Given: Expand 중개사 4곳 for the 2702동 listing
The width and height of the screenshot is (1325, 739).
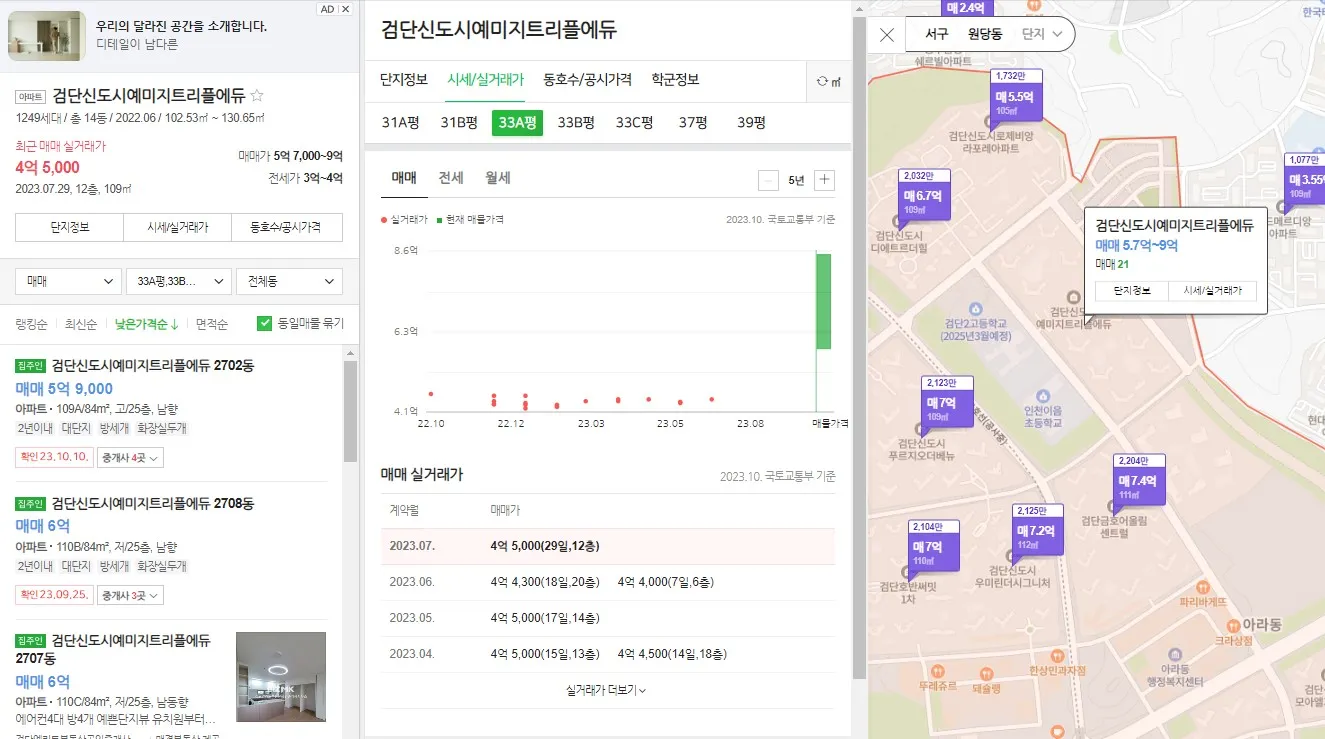Looking at the screenshot, I should 132,457.
